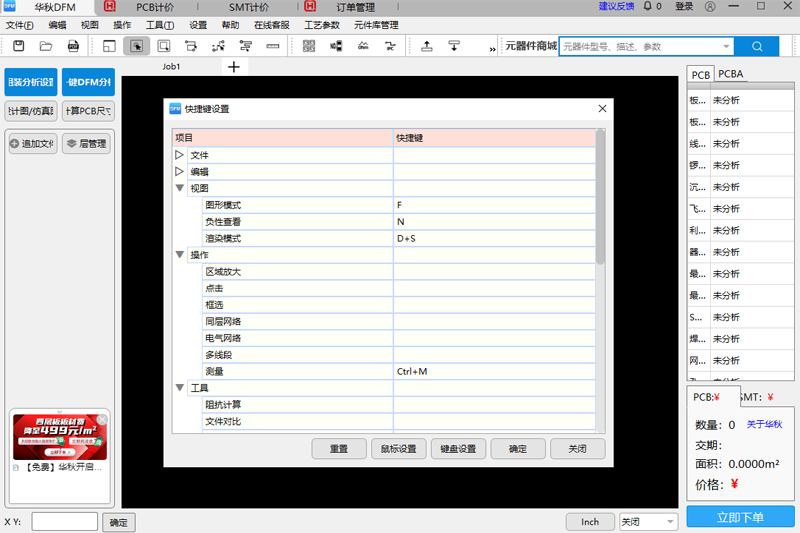Switch to the PCBA tab
800x533 pixels.
(x=730, y=74)
